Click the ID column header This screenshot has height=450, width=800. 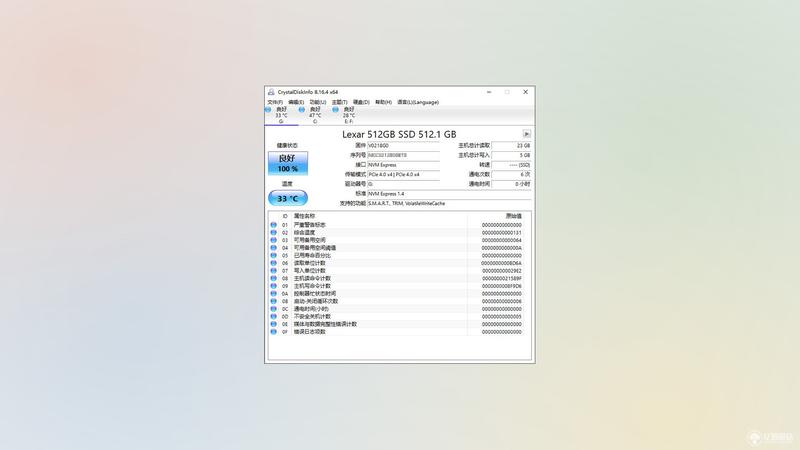(285, 216)
